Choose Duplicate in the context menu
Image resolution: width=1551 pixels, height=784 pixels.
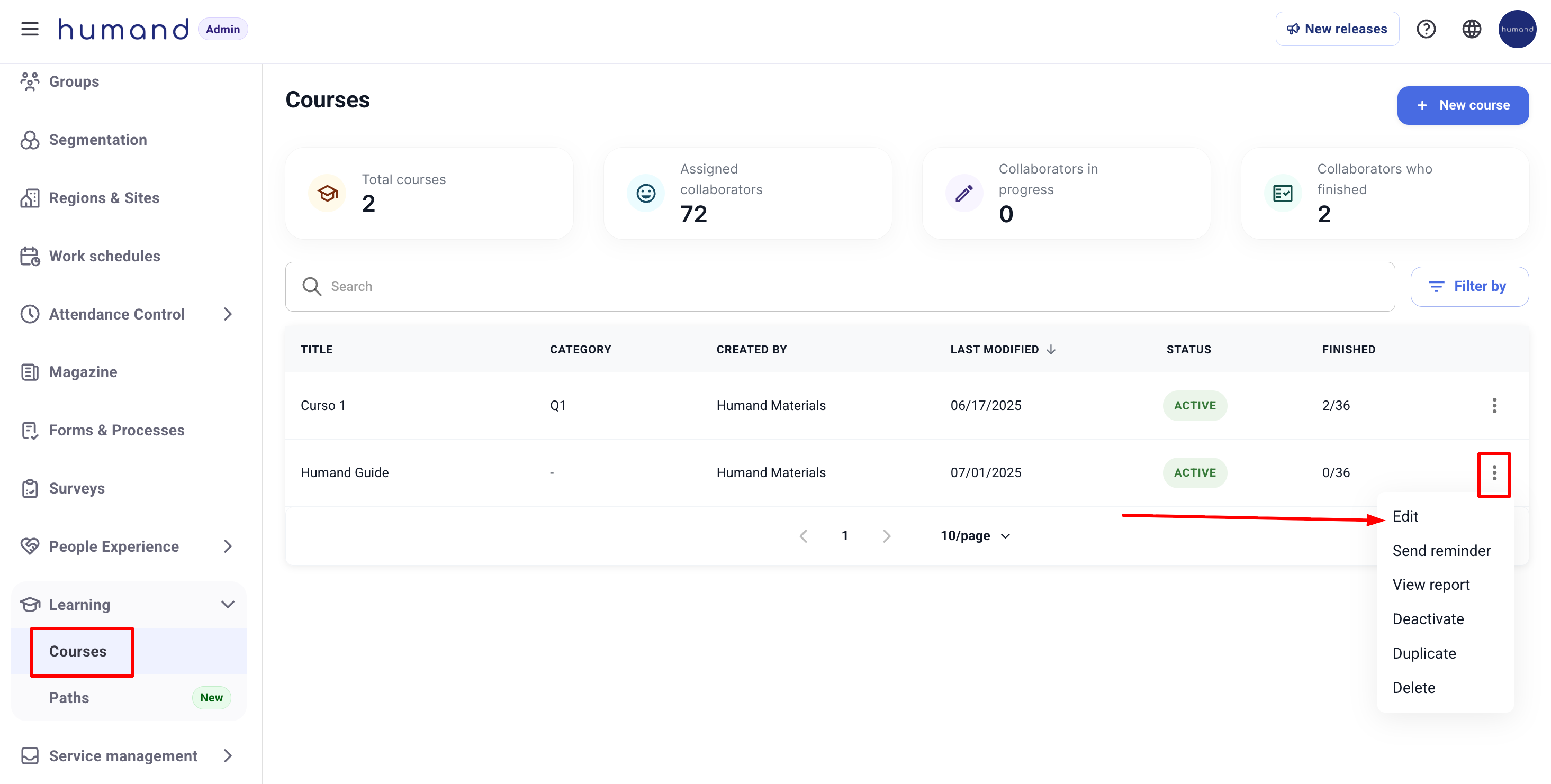point(1423,653)
